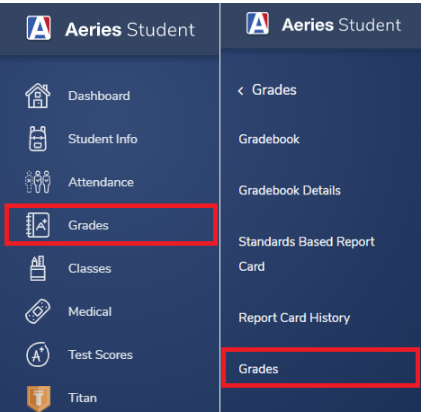This screenshot has height=412, width=424.
Task: Click the Grades notebook icon
Action: (x=38, y=225)
